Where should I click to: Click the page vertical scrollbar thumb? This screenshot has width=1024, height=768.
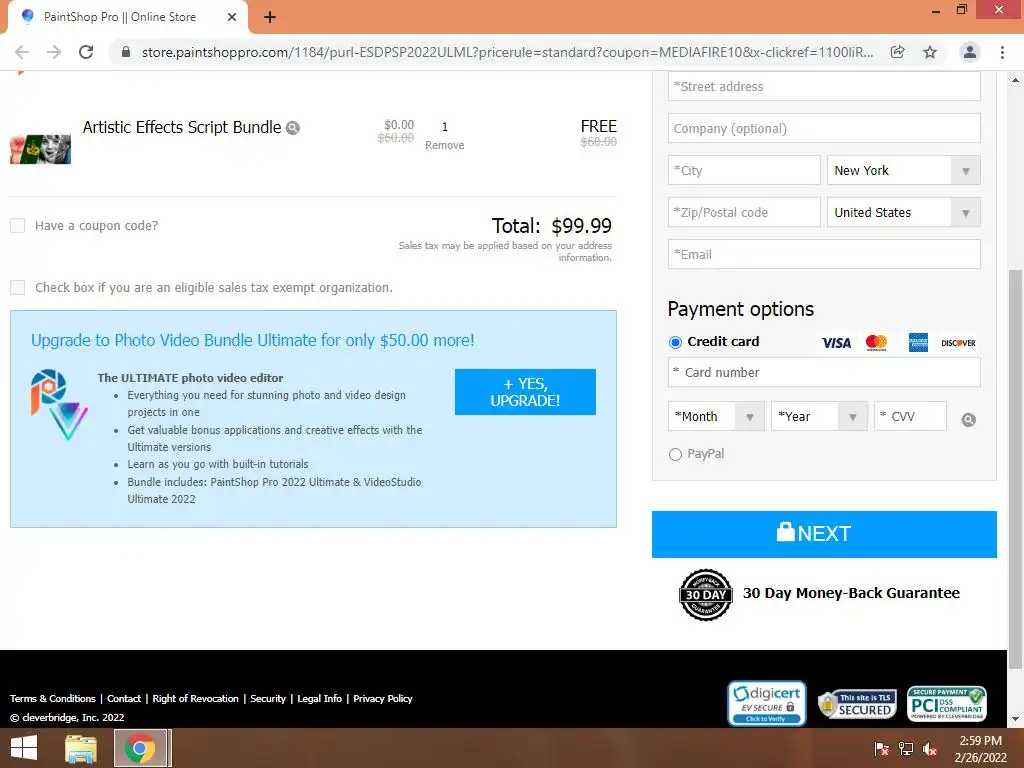point(1015,469)
